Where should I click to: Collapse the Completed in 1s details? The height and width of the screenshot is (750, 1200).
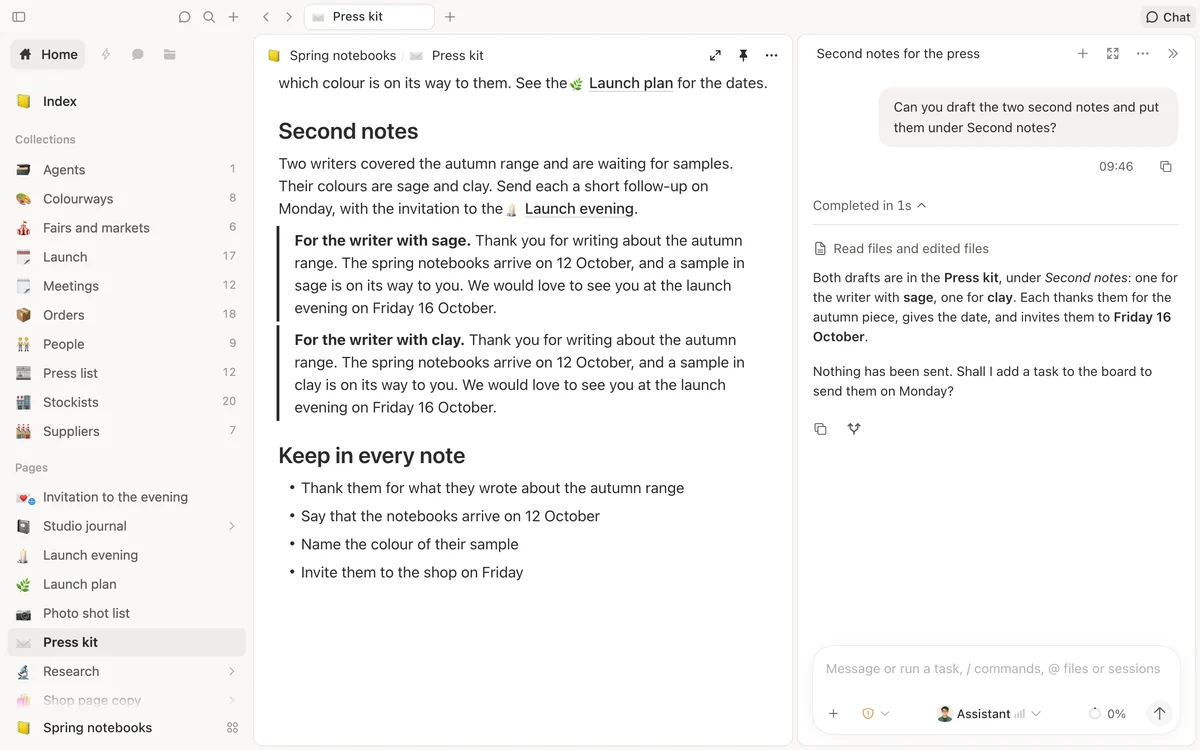click(x=869, y=205)
